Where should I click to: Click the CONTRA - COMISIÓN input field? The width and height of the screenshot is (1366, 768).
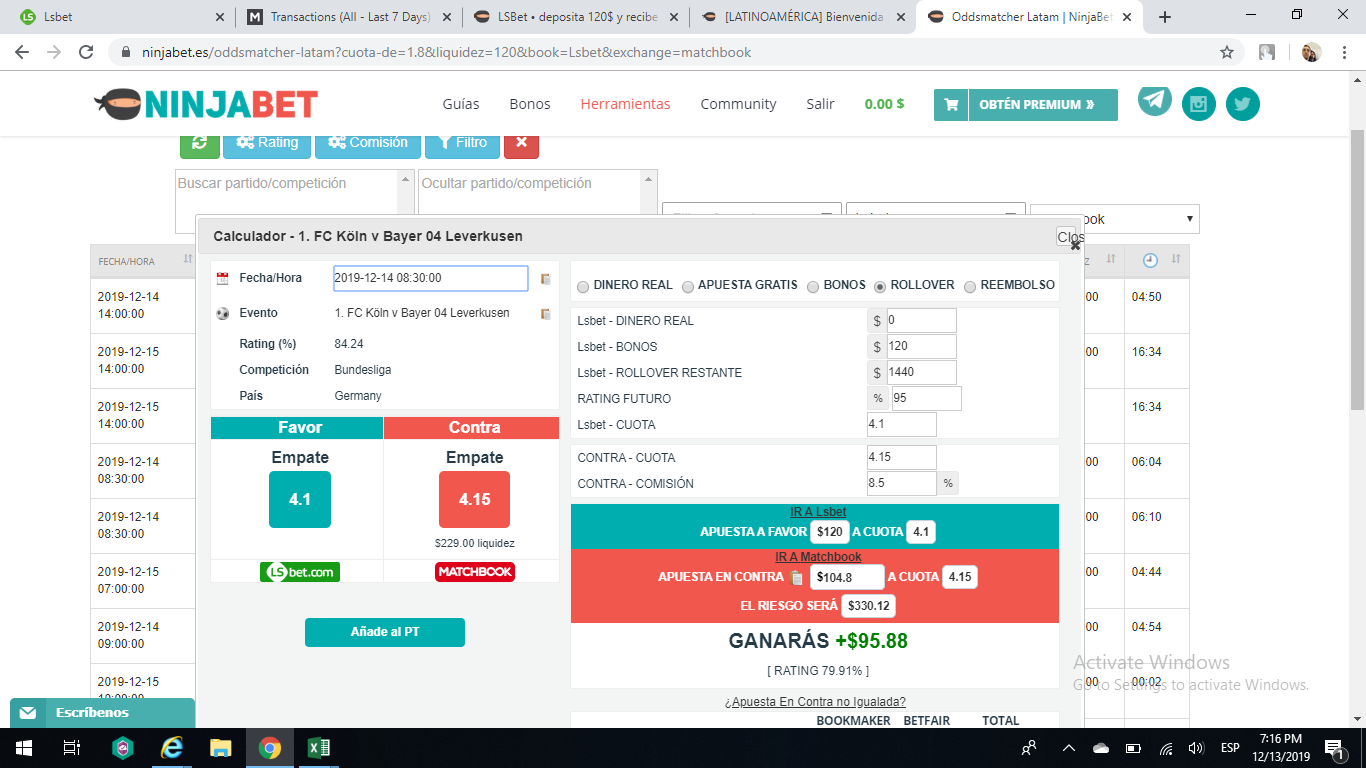coord(901,484)
